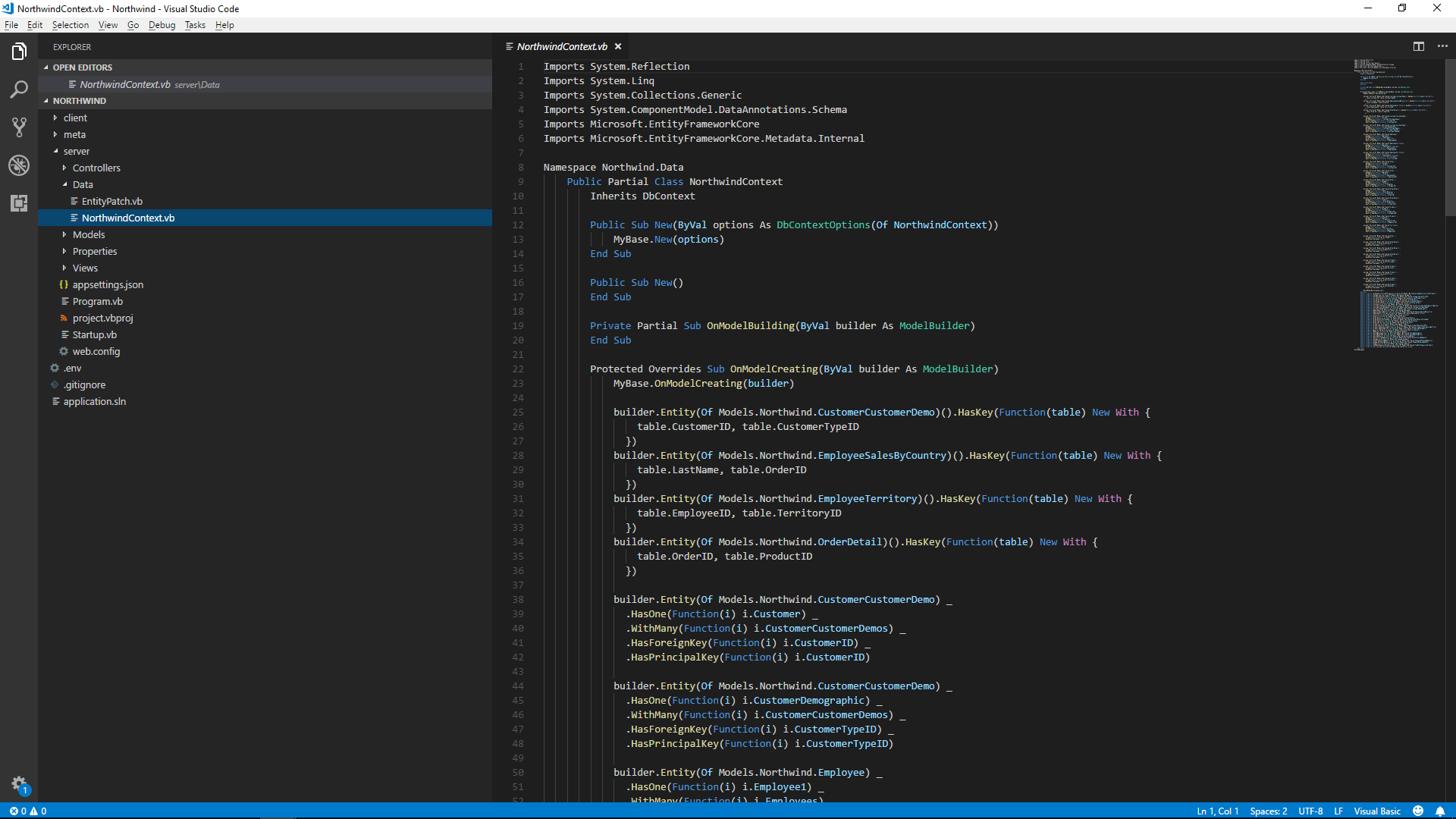Open web.config file
The height and width of the screenshot is (819, 1456).
pos(265,351)
